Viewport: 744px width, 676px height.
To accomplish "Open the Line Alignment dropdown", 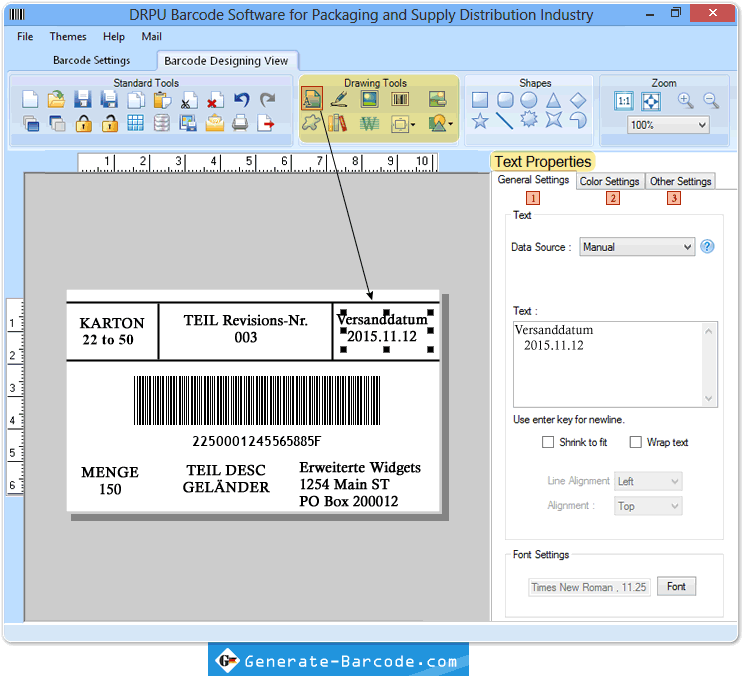I will click(x=648, y=482).
